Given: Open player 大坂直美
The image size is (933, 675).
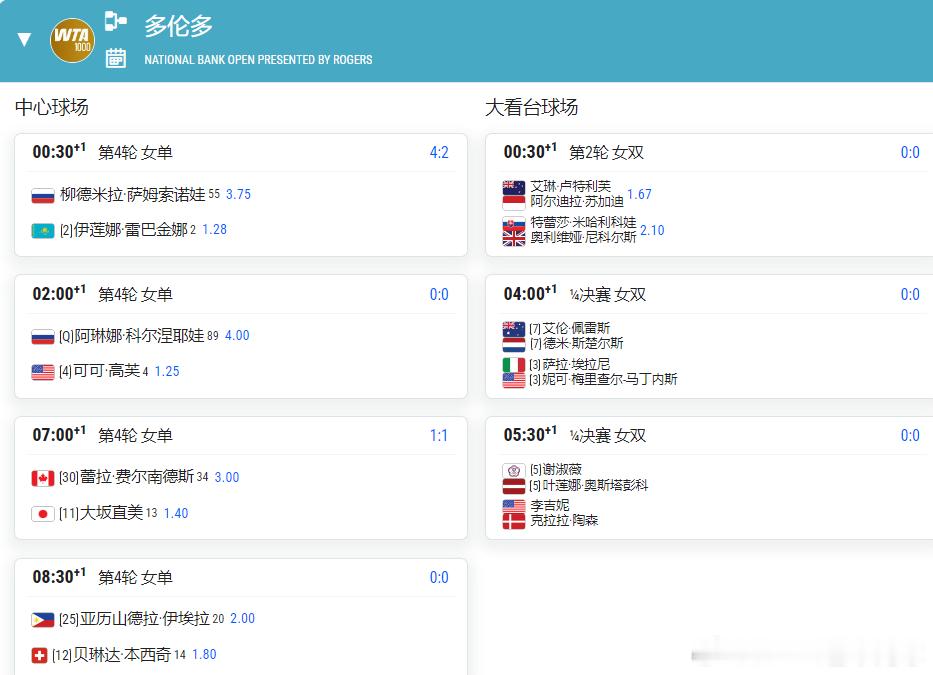Looking at the screenshot, I should click(111, 513).
